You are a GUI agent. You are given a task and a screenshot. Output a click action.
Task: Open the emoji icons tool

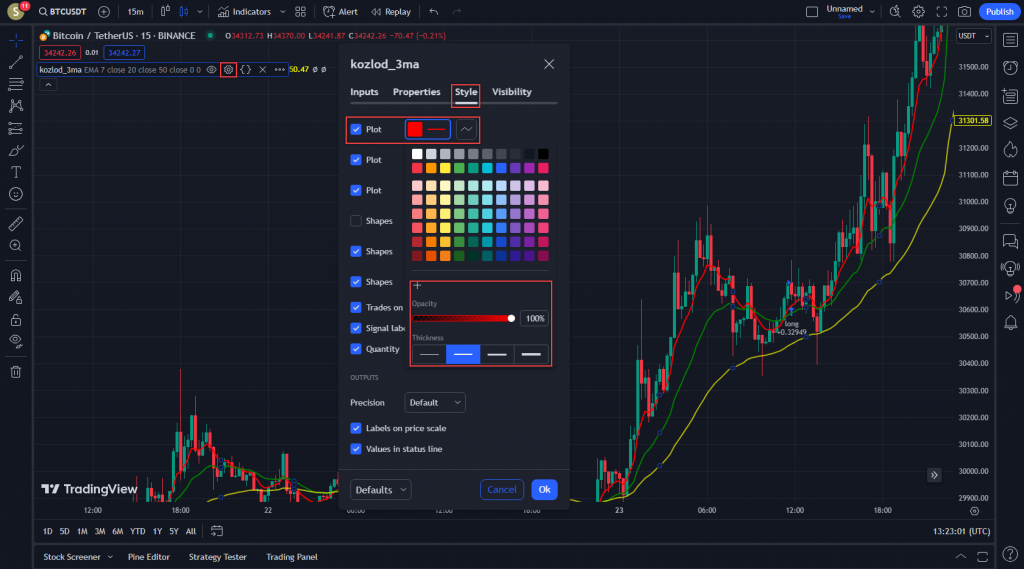[16, 194]
